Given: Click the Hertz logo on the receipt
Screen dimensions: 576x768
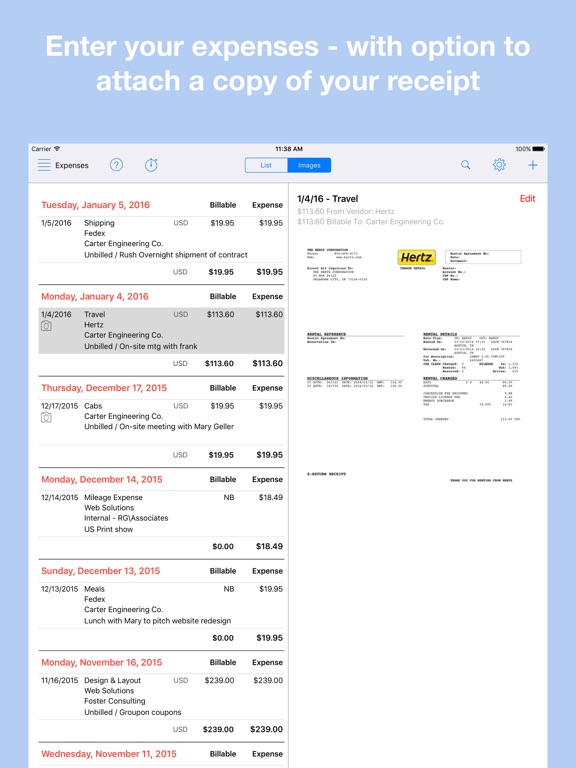Looking at the screenshot, I should coord(416,257).
